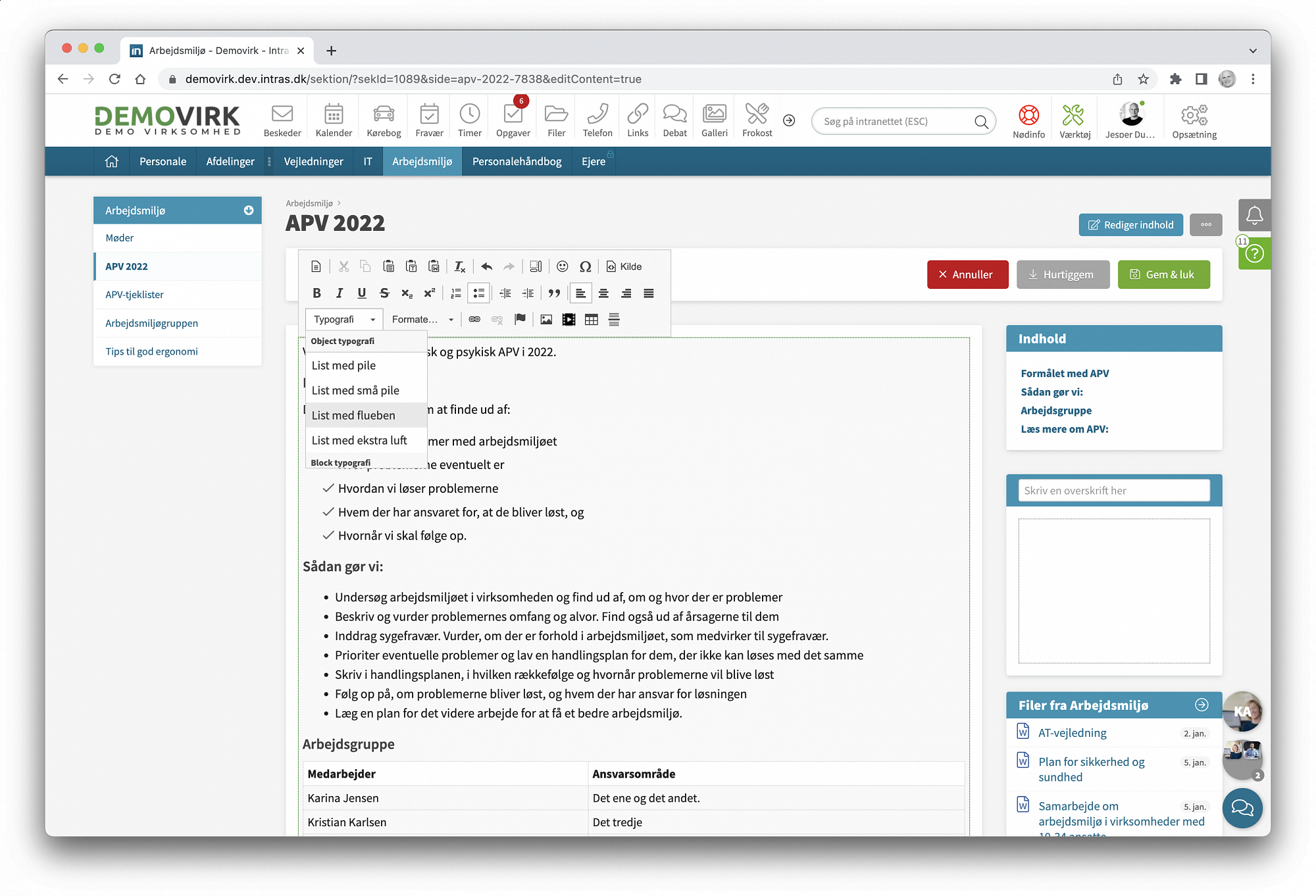The height and width of the screenshot is (896, 1316).
Task: Click the remove formatting icon
Action: (x=459, y=266)
